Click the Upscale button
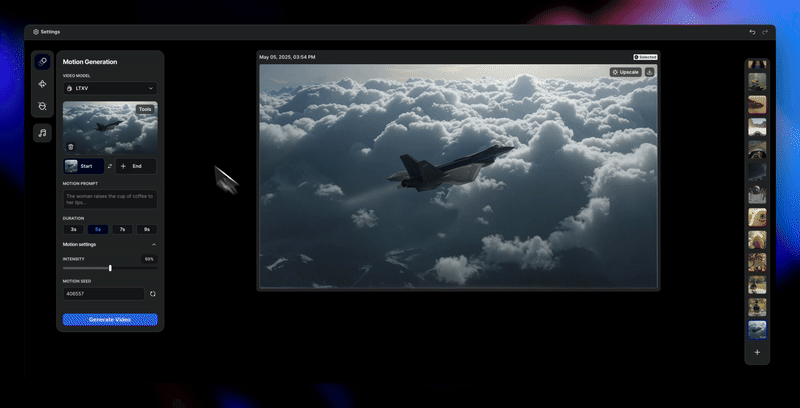 [x=626, y=72]
